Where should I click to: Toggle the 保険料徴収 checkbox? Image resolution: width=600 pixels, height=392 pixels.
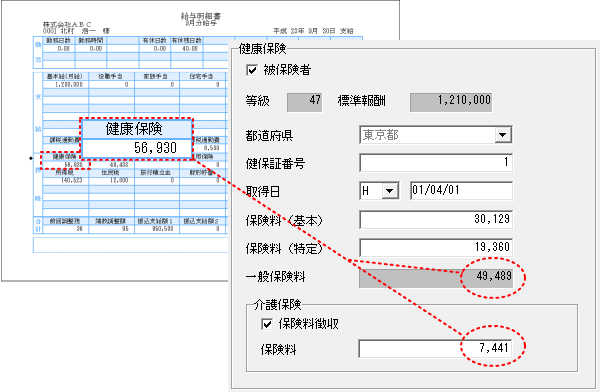click(x=267, y=324)
